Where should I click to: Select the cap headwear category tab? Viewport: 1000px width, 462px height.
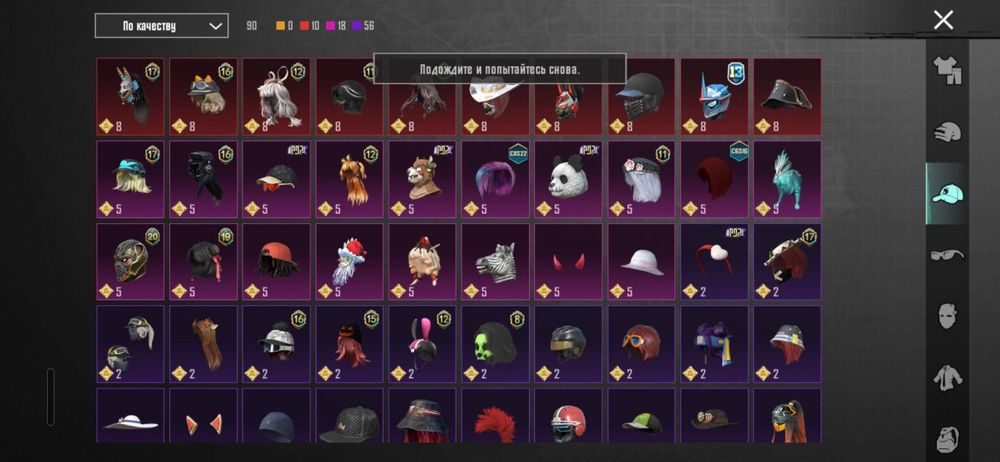click(x=947, y=193)
